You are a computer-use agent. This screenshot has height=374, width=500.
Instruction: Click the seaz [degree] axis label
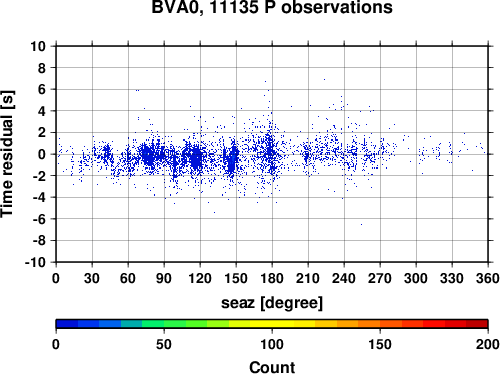click(272, 303)
